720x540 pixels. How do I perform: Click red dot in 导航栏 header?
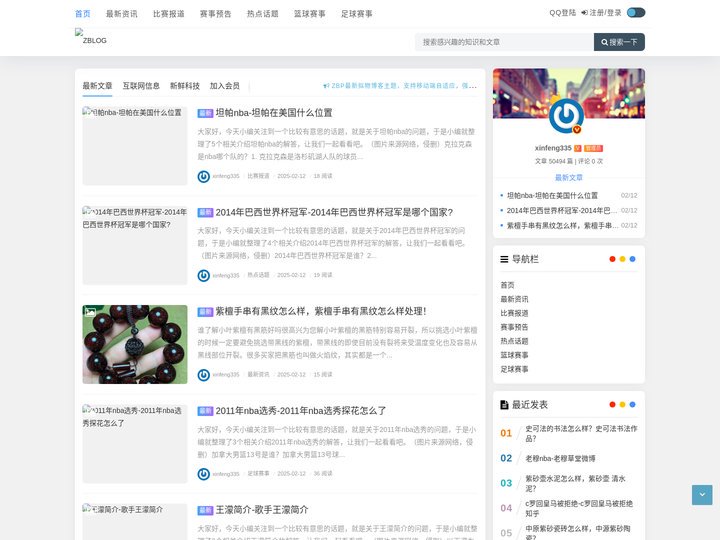click(x=612, y=259)
